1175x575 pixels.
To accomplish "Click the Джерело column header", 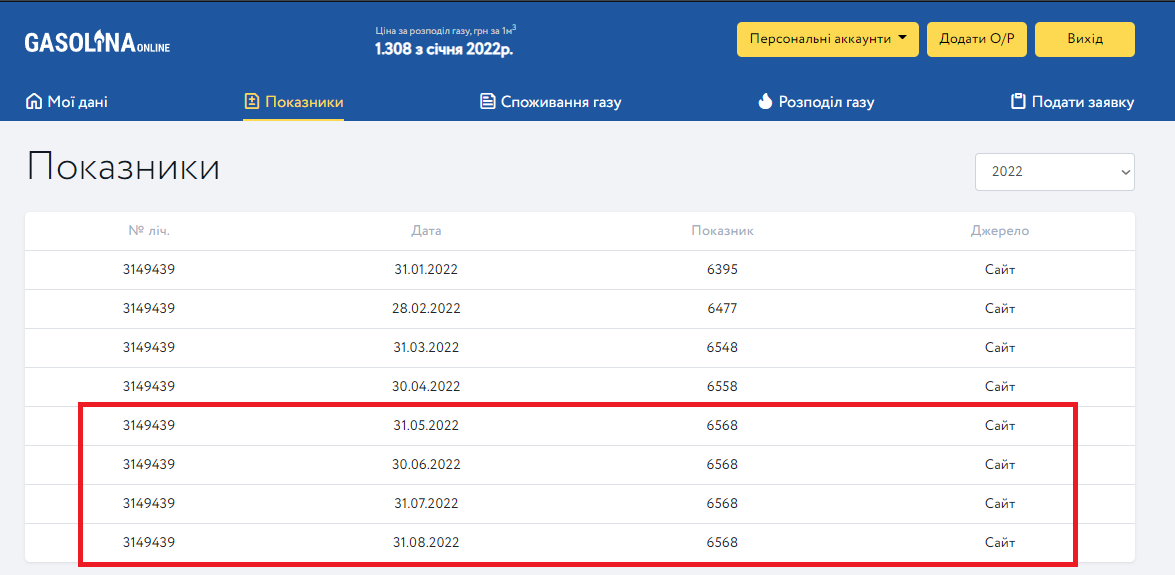I will 1000,231.
